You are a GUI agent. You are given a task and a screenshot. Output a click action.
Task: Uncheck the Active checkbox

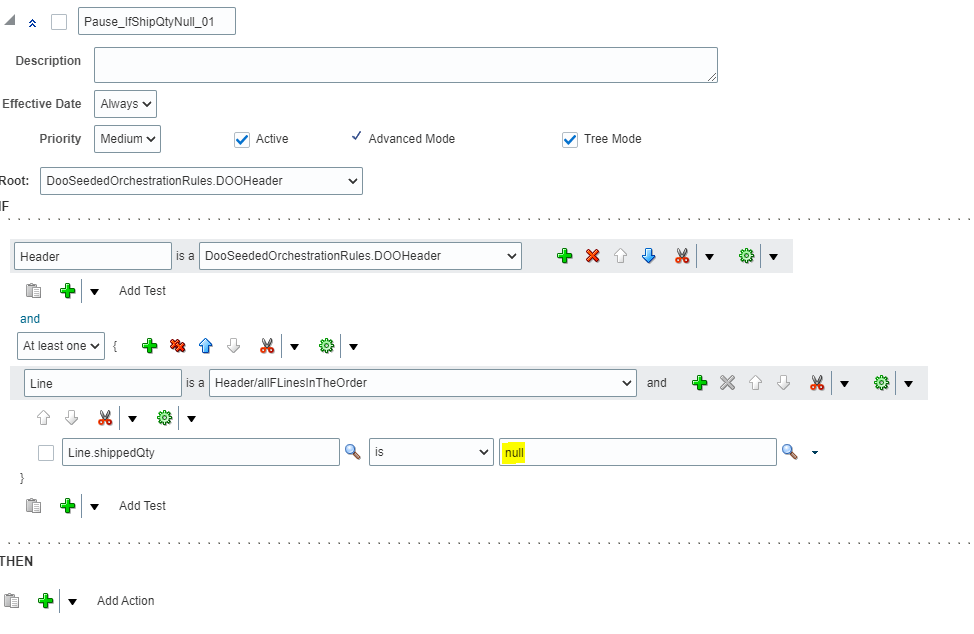(x=242, y=140)
